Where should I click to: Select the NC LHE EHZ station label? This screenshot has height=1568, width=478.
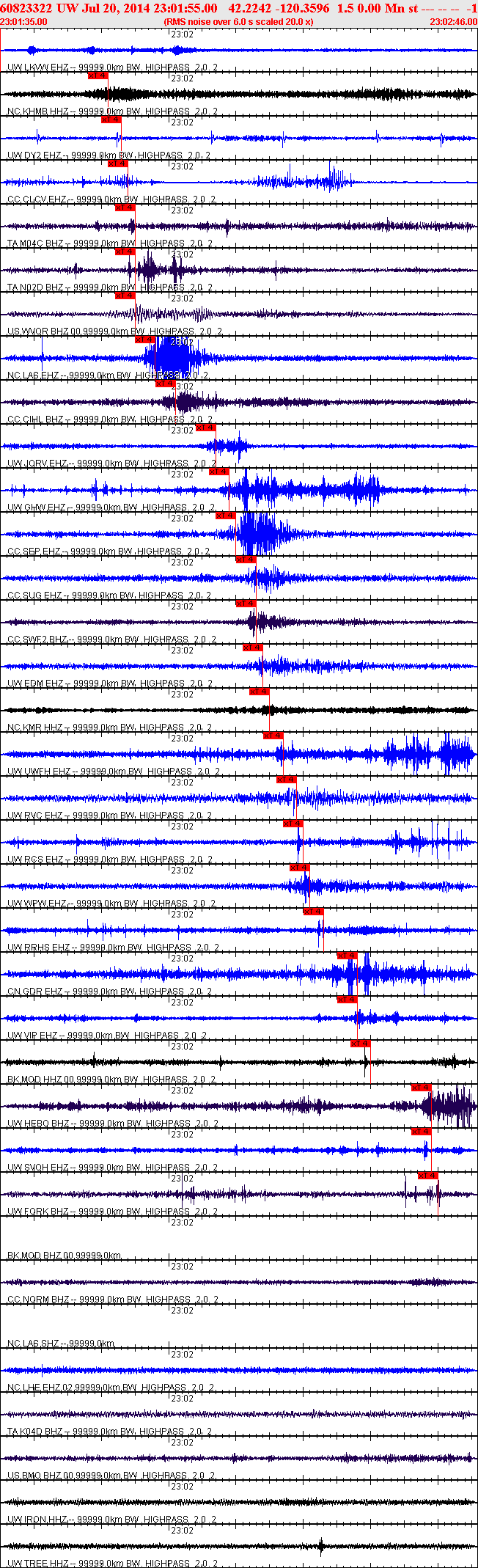pyautogui.click(x=111, y=1388)
